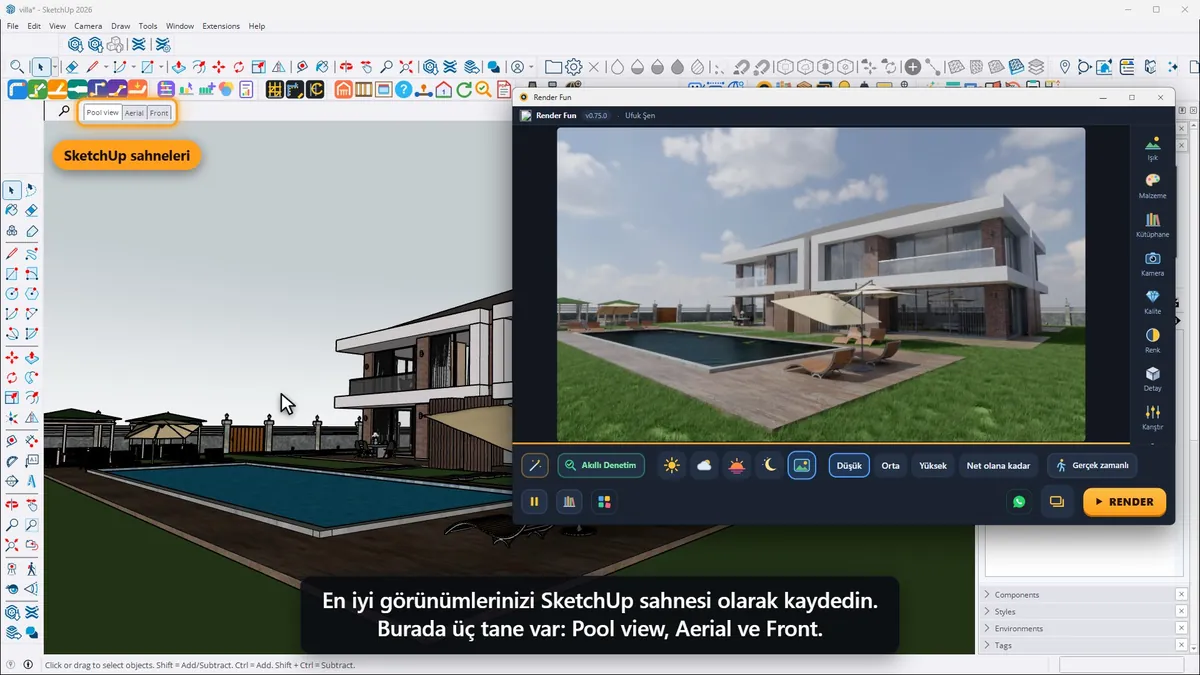This screenshot has width=1200, height=675.
Task: Click the Search magnifier in top toolbar
Action: (x=17, y=67)
